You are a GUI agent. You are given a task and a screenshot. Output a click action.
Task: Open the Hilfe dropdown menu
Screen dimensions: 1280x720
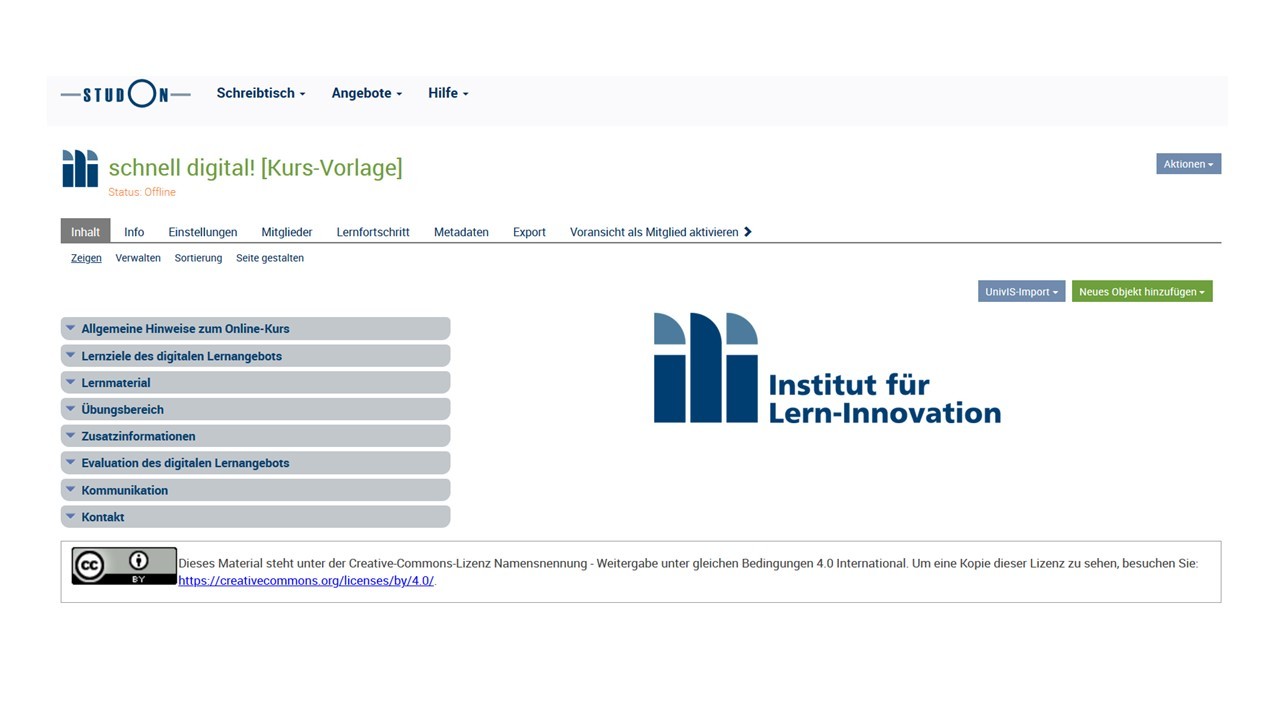click(448, 93)
